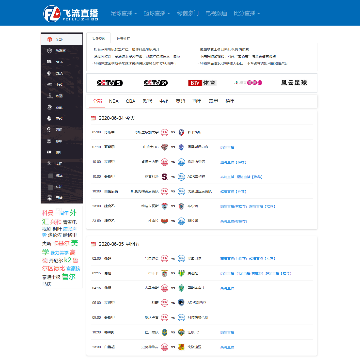Switch to the inactive tab above the news links

123,39
